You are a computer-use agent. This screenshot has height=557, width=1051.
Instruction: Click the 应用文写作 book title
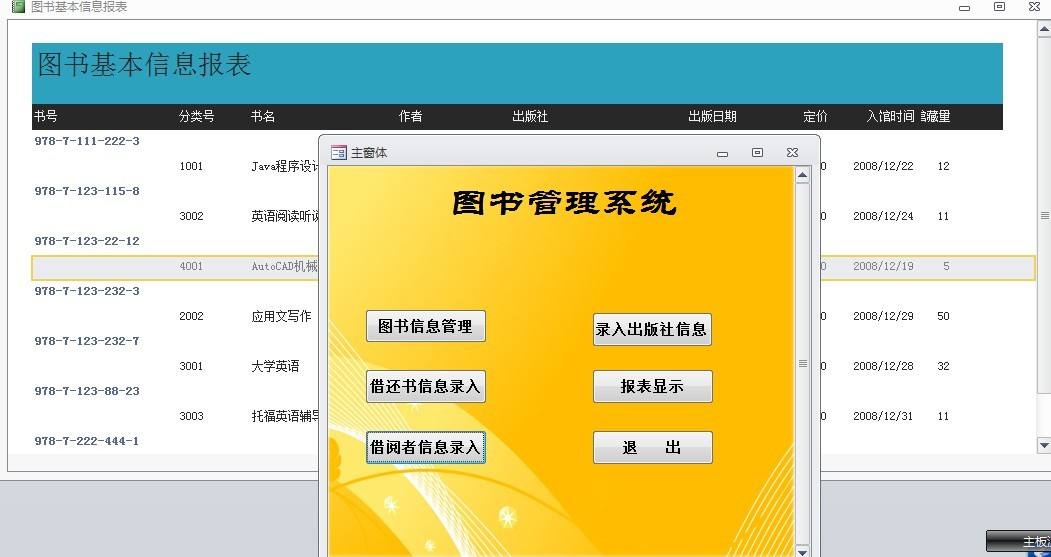pos(282,316)
